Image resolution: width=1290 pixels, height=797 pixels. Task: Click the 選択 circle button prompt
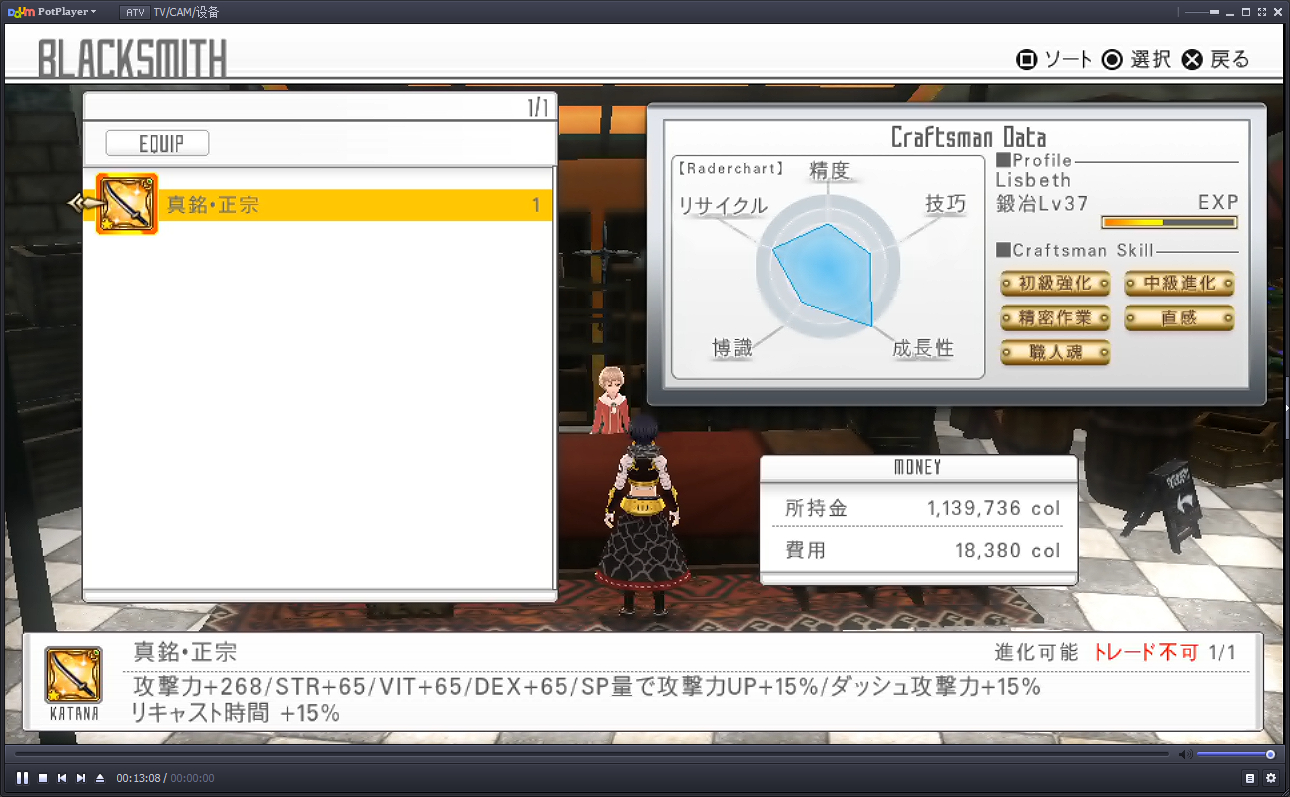pyautogui.click(x=1136, y=59)
